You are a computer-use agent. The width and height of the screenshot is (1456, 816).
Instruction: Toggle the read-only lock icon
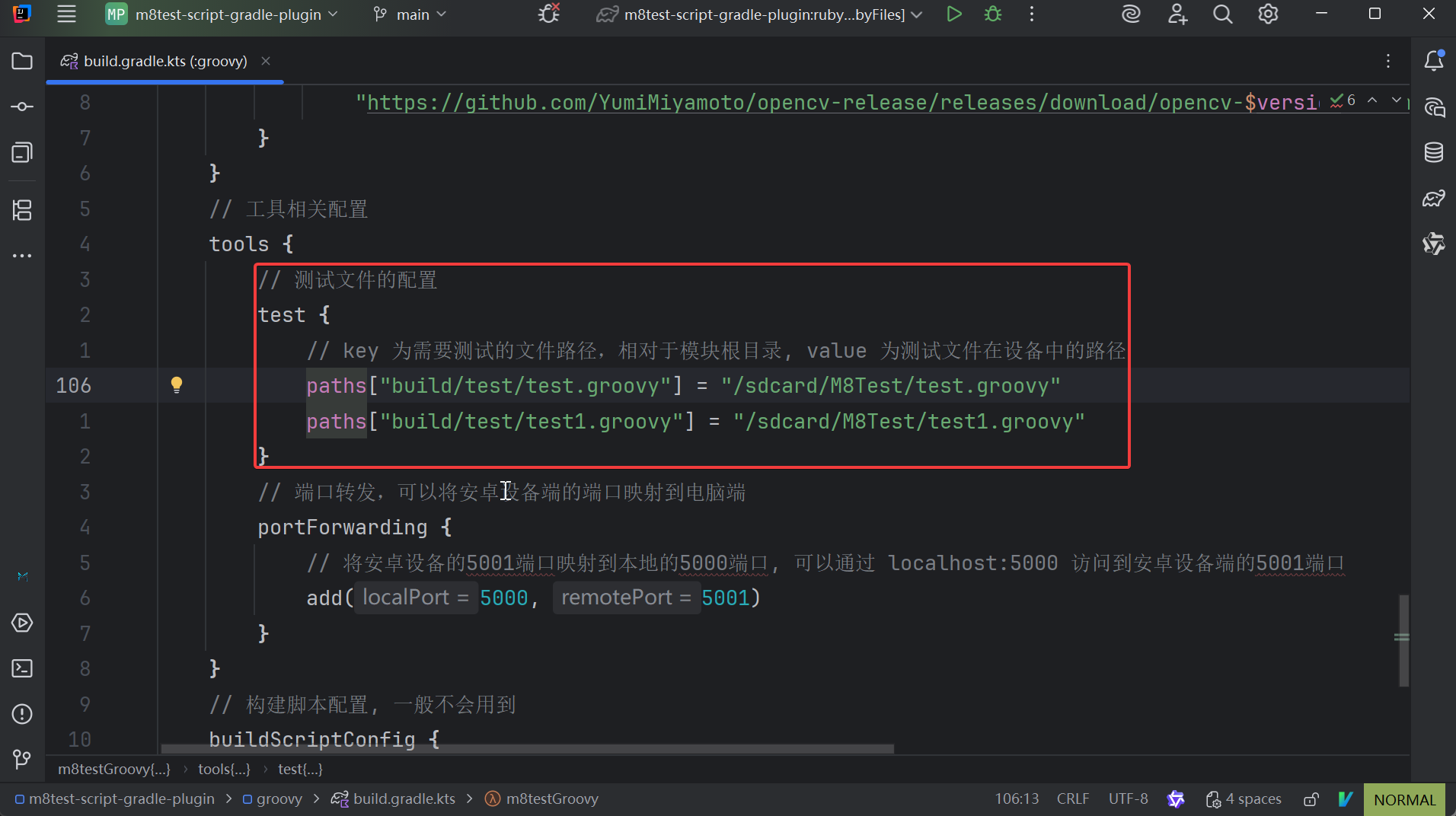[x=1311, y=799]
